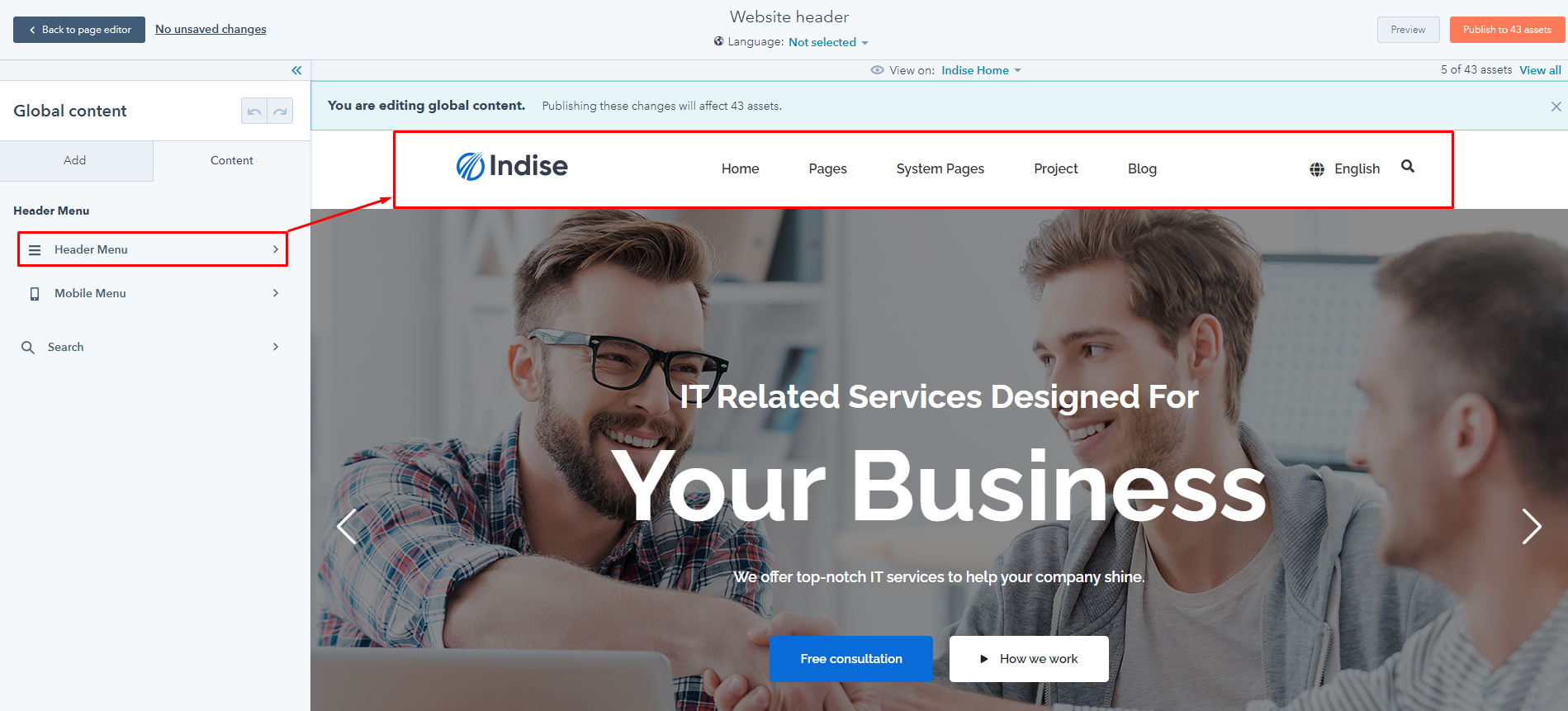Screen dimensions: 1568x711
Task: Click the Preview button
Action: [1408, 30]
